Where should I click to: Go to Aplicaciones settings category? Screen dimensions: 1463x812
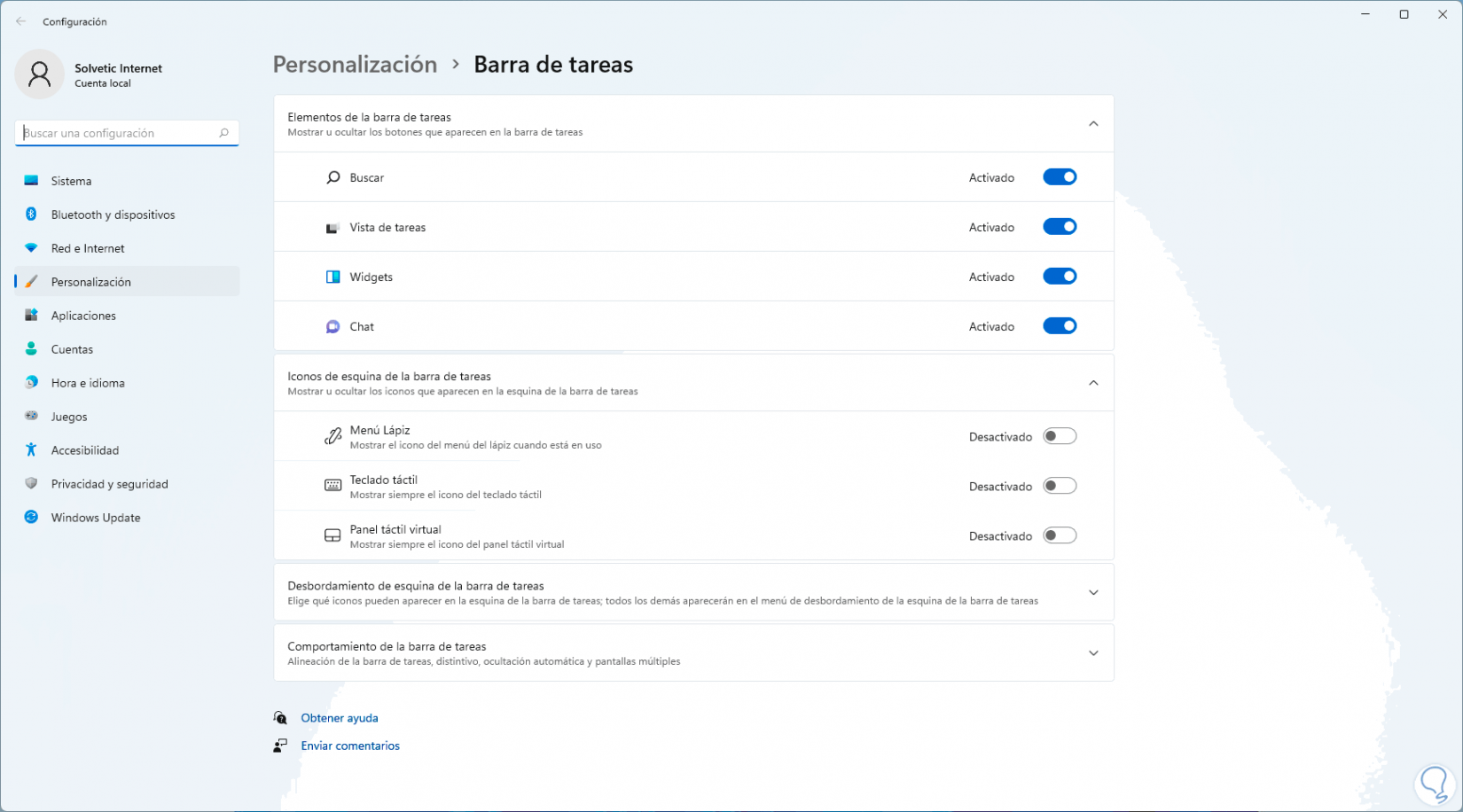[x=83, y=316]
